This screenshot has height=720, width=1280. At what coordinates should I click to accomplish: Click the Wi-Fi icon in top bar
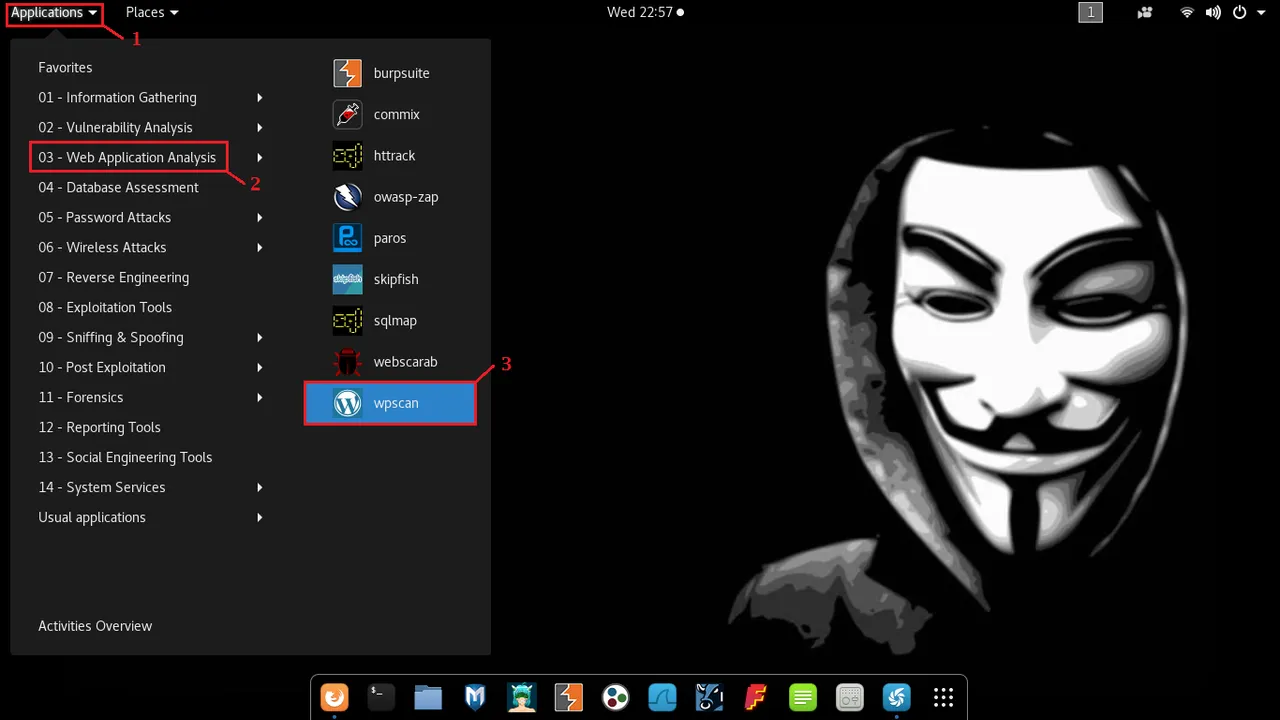1187,13
